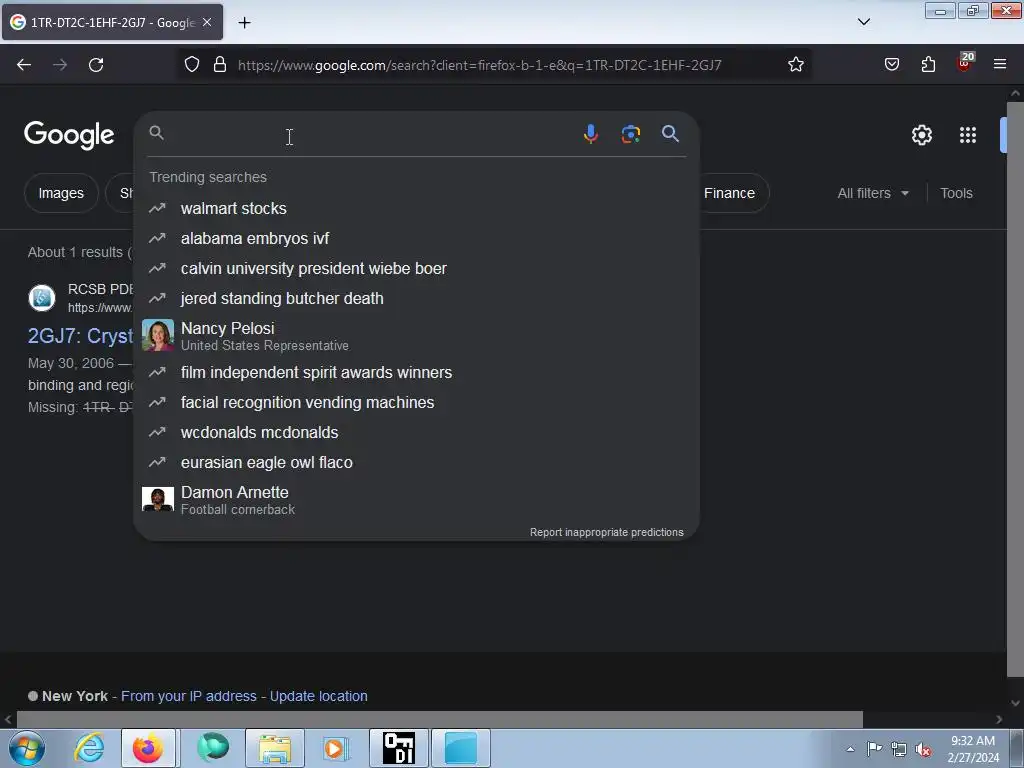This screenshot has width=1024, height=768.
Task: Choose the 'walmart stocks' suggestion
Action: [416, 208]
